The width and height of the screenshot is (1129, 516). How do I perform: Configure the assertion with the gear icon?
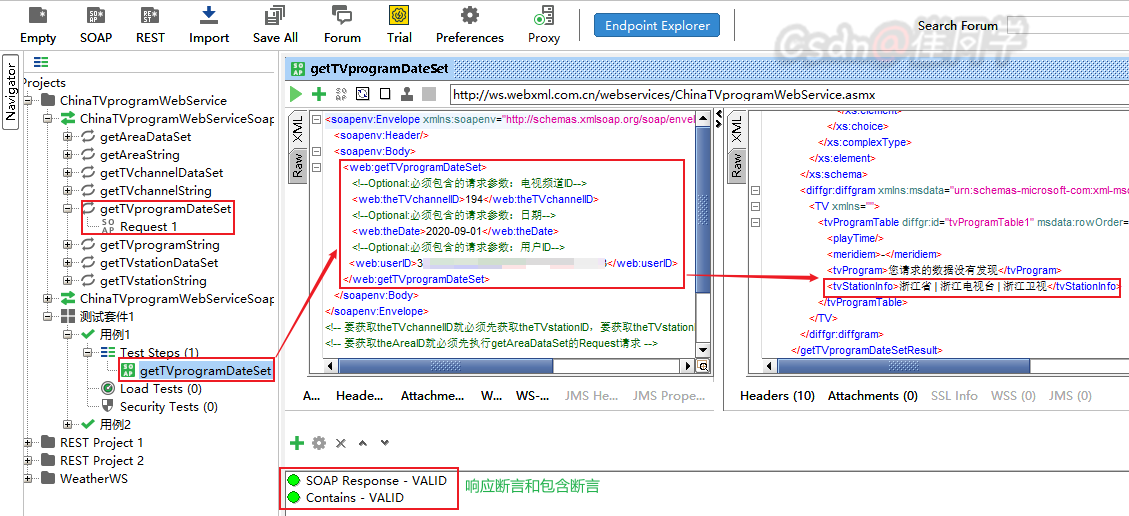(319, 443)
